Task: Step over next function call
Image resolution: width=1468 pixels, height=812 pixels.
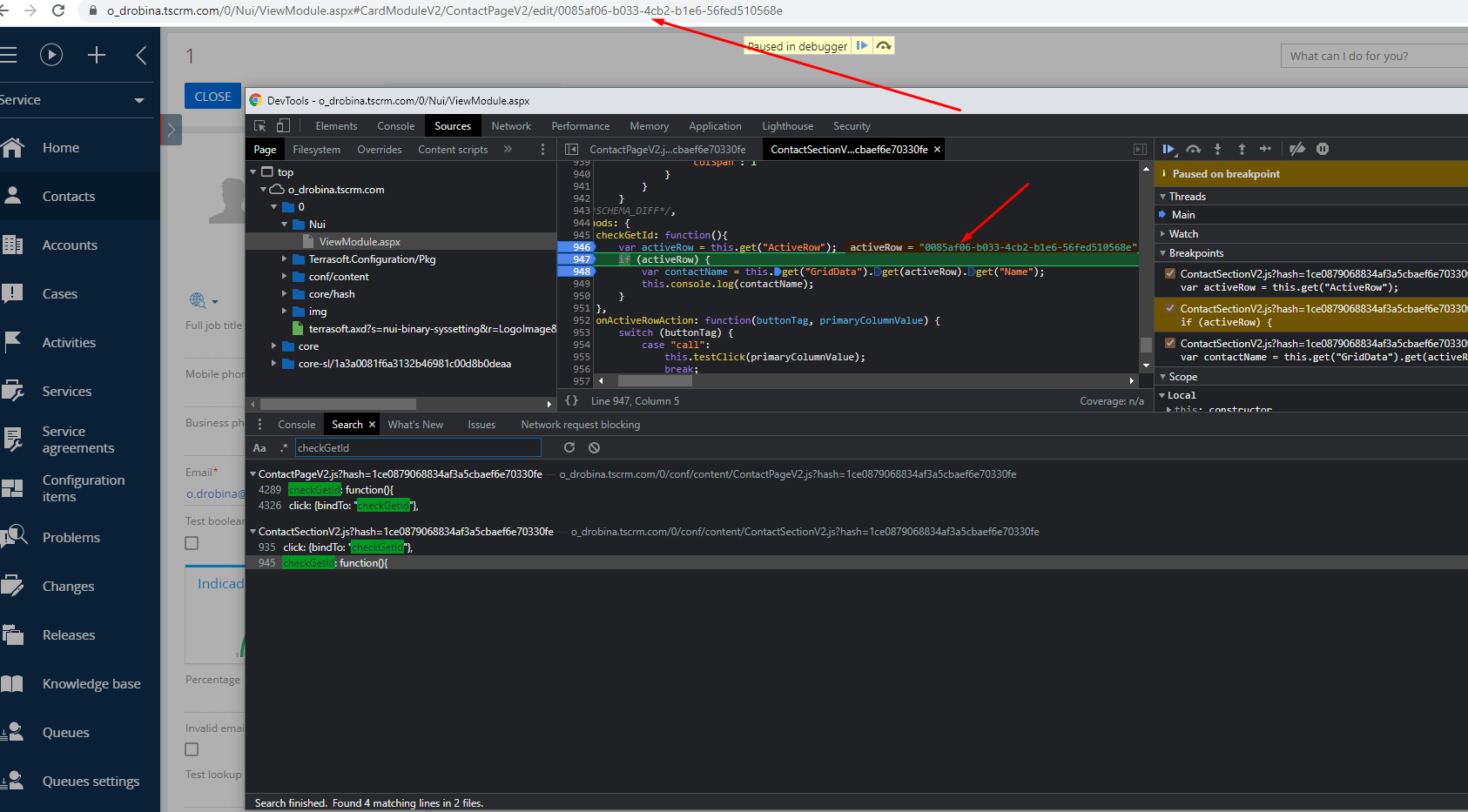Action: pyautogui.click(x=1194, y=149)
